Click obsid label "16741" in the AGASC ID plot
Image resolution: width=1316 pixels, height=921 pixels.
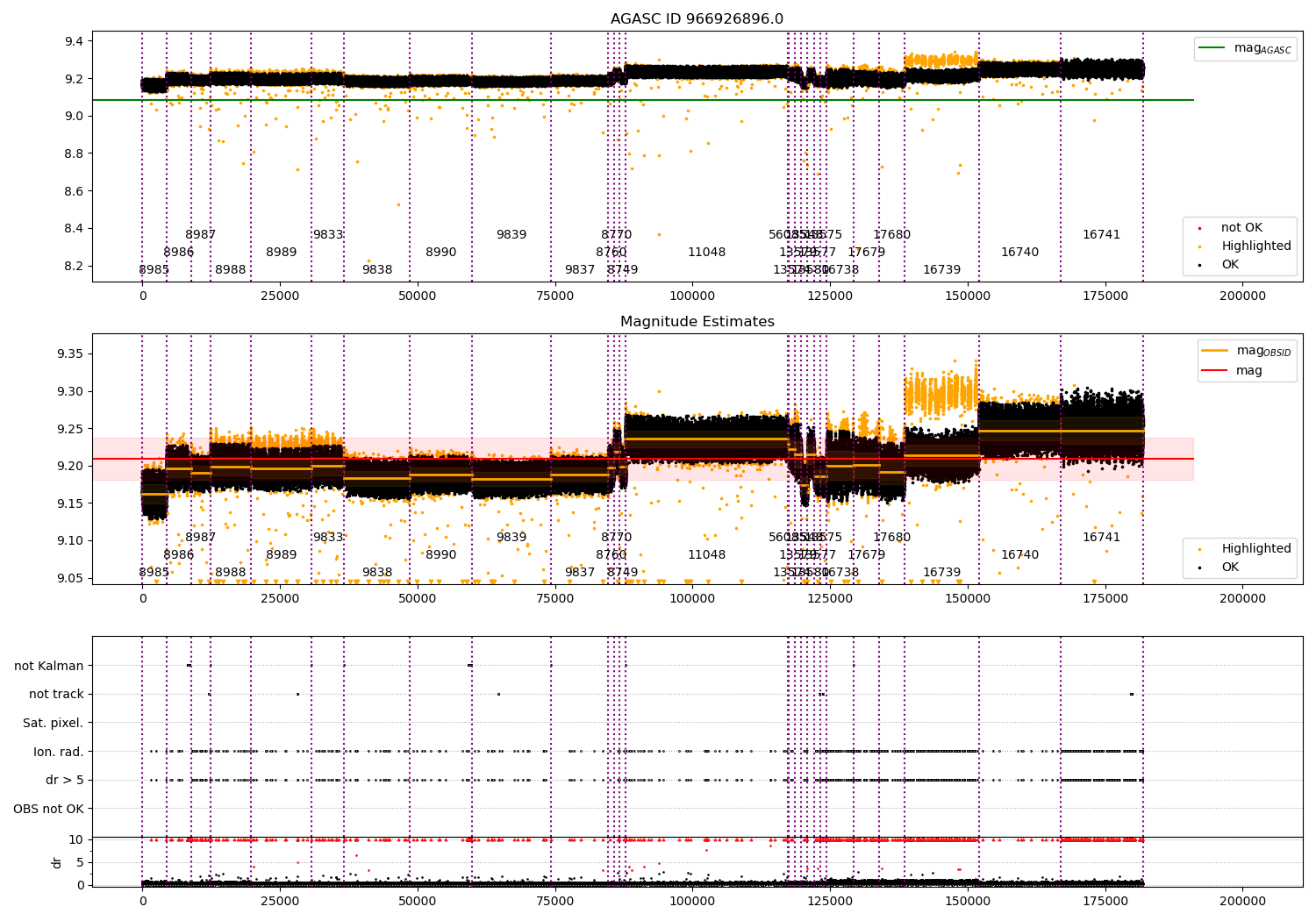[x=1102, y=235]
